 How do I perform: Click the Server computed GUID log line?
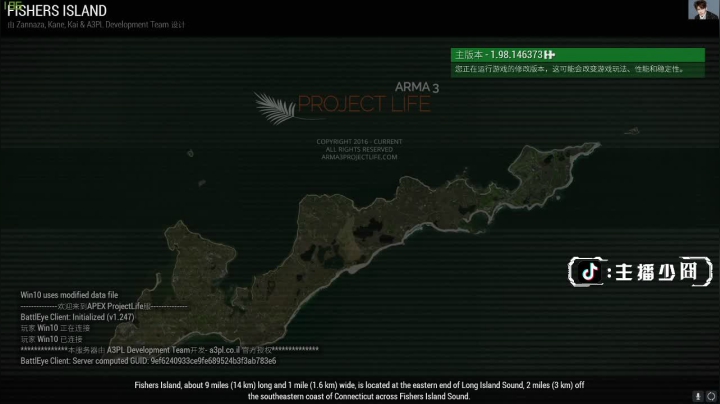(x=148, y=361)
